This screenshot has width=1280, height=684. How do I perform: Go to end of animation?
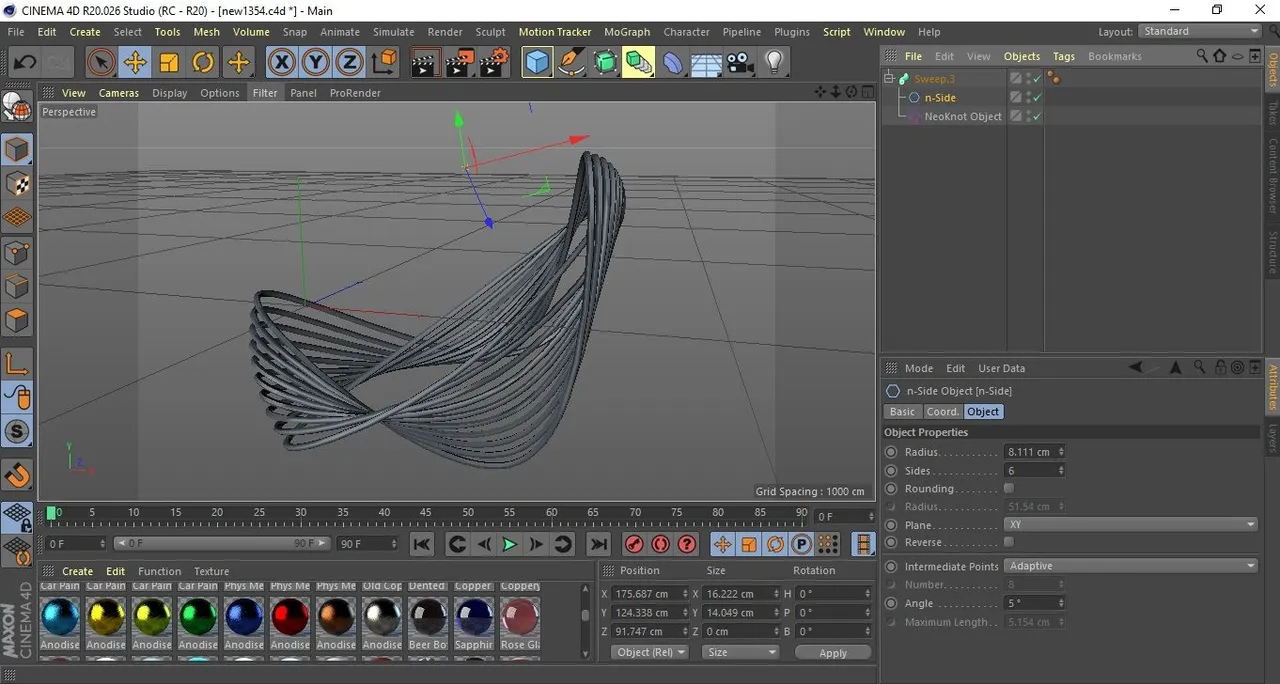(598, 544)
